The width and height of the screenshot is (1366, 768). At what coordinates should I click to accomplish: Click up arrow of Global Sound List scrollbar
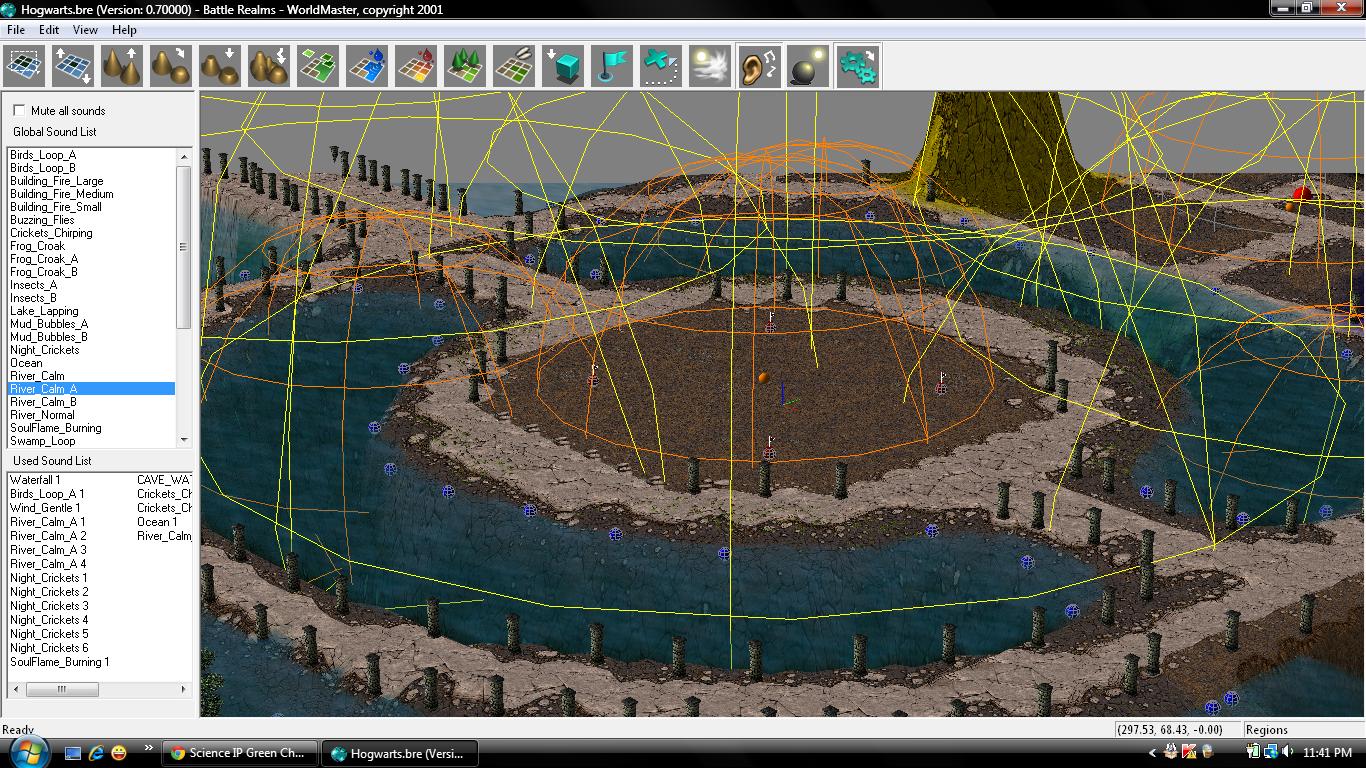tap(184, 157)
